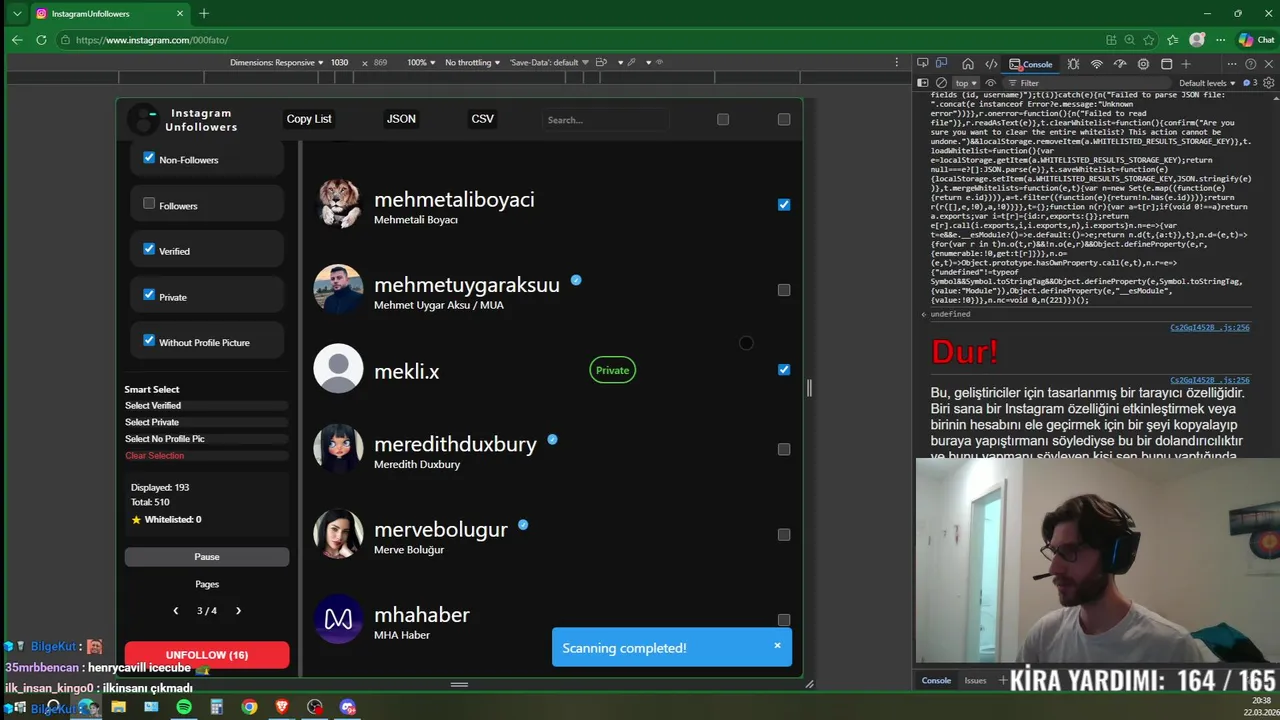The width and height of the screenshot is (1280, 720).
Task: Open the 100% zoom dropdown
Action: tap(421, 62)
